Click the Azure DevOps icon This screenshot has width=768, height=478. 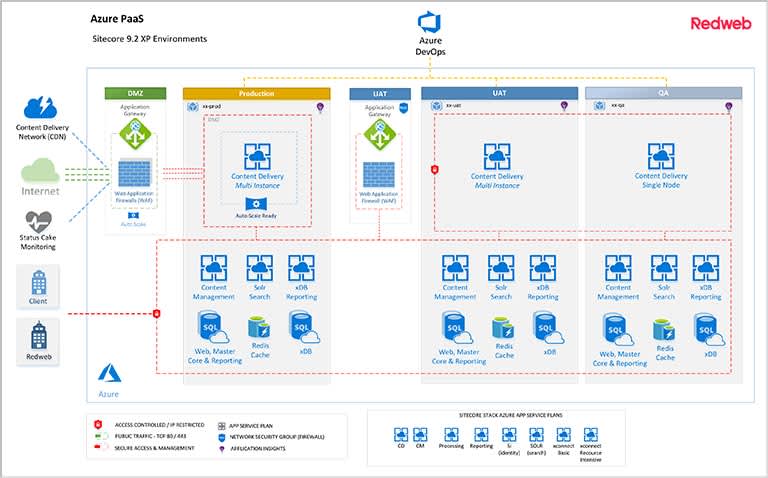430,22
